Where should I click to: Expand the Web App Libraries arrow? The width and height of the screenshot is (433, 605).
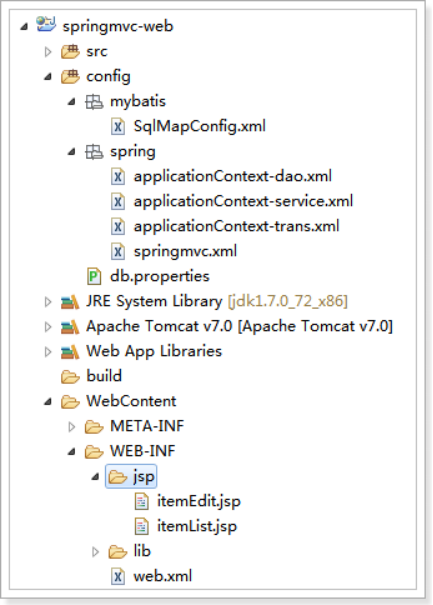pos(48,352)
